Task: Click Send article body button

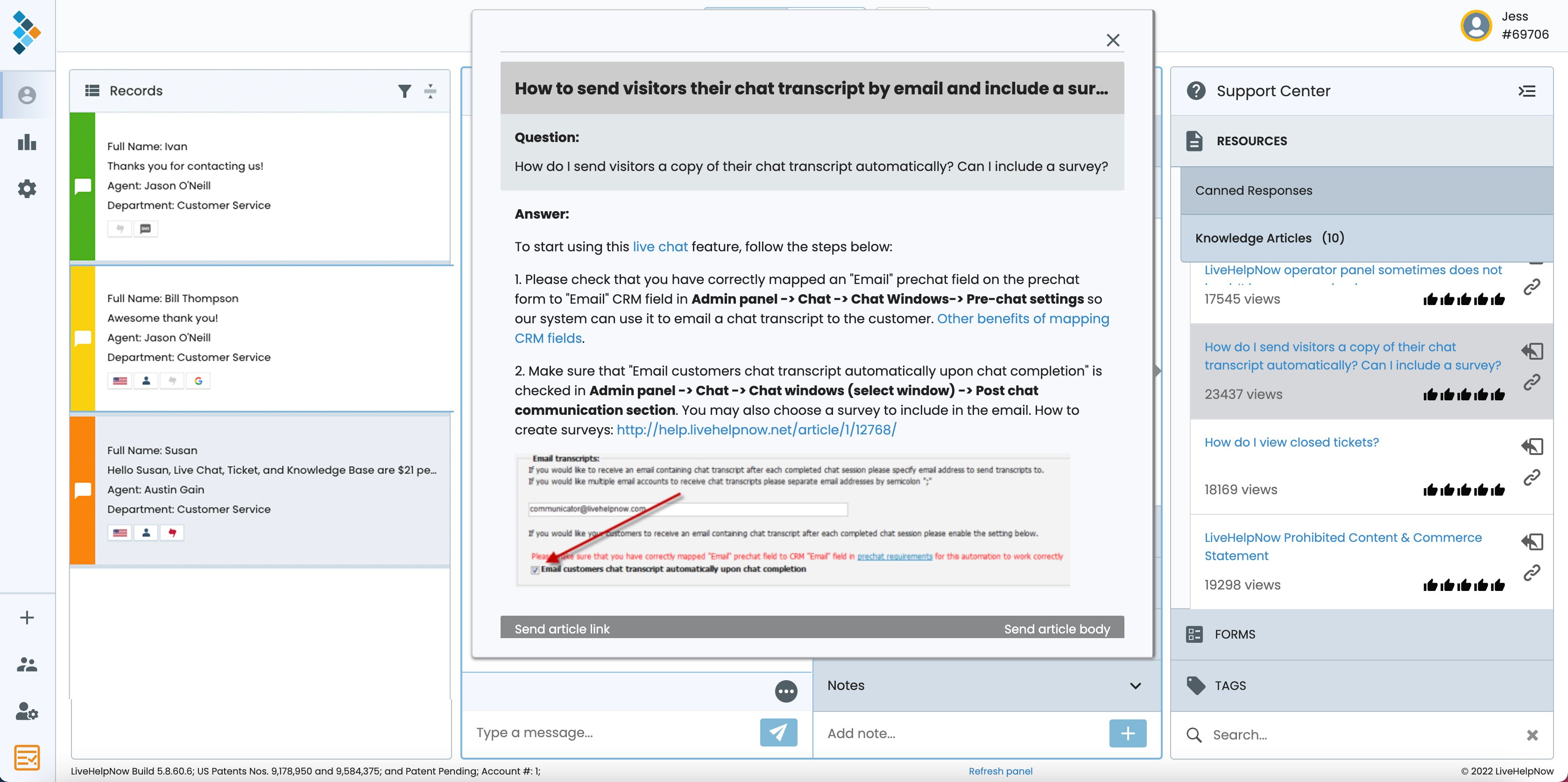Action: click(1057, 629)
